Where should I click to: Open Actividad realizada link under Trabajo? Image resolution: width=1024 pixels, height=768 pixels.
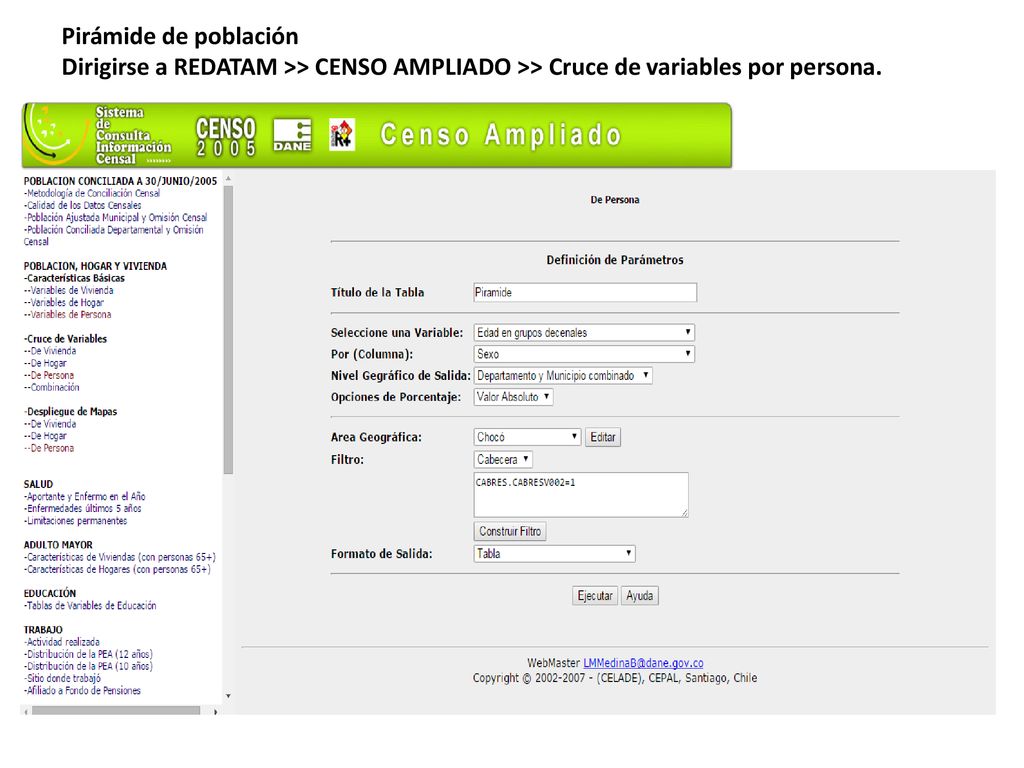tap(62, 642)
